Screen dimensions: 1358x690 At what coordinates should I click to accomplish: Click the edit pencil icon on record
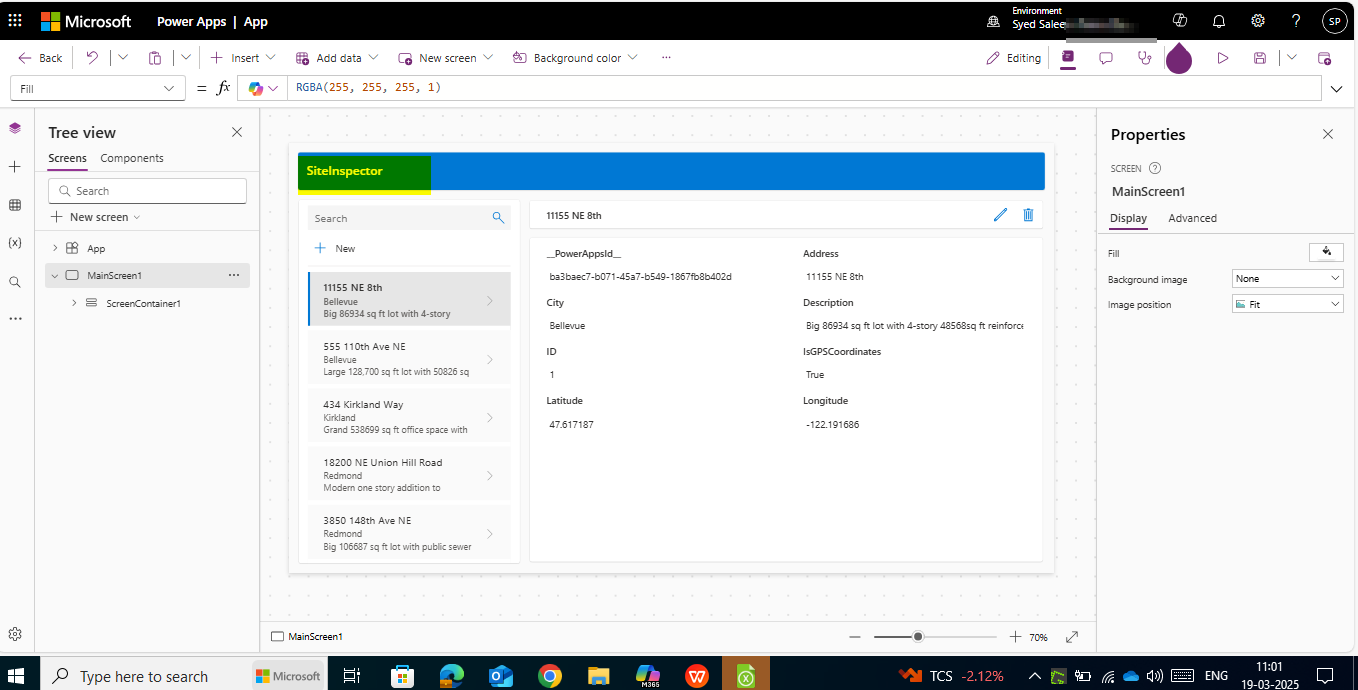[1000, 215]
